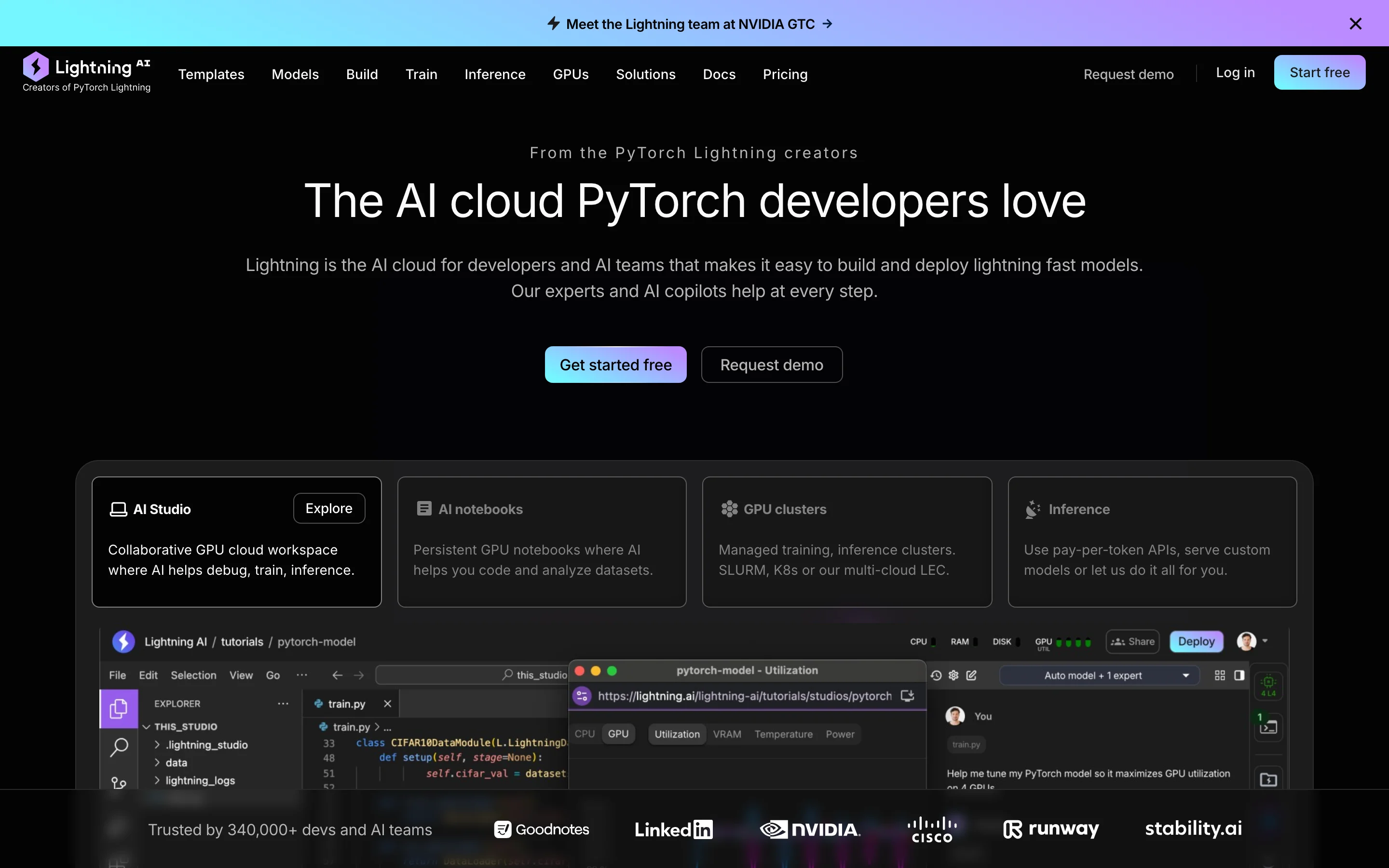The width and height of the screenshot is (1389, 868).
Task: Toggle the side panel layout icon
Action: (x=1239, y=675)
